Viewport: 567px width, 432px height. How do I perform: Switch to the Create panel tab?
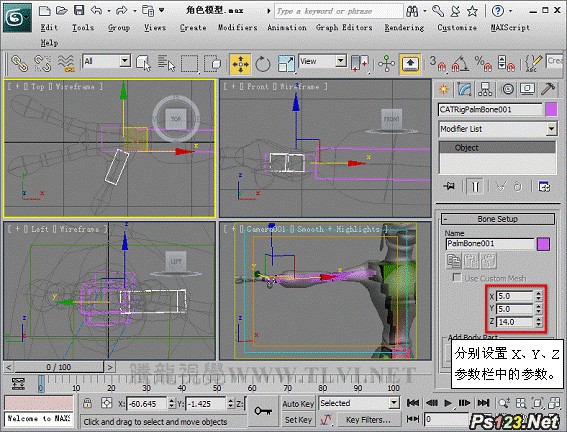coord(444,89)
